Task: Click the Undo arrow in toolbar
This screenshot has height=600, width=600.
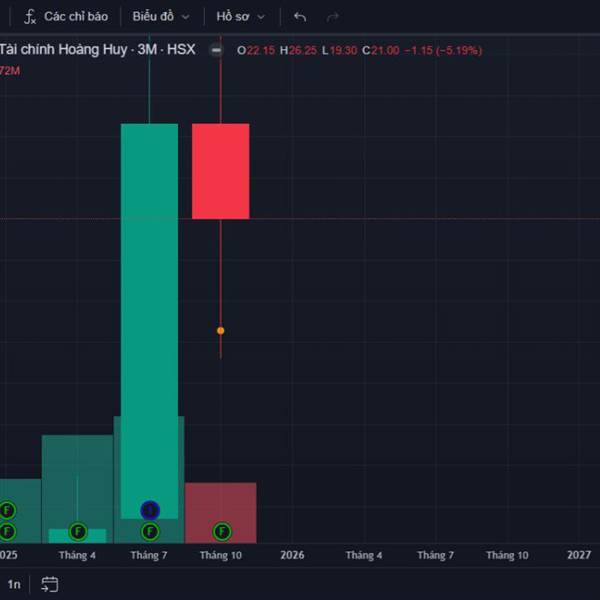Action: [x=300, y=17]
